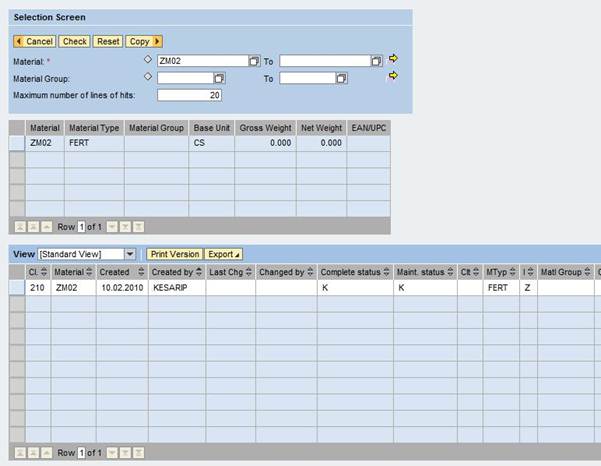Go to previous row in upper table pager
The image size is (601, 466).
click(x=46, y=227)
